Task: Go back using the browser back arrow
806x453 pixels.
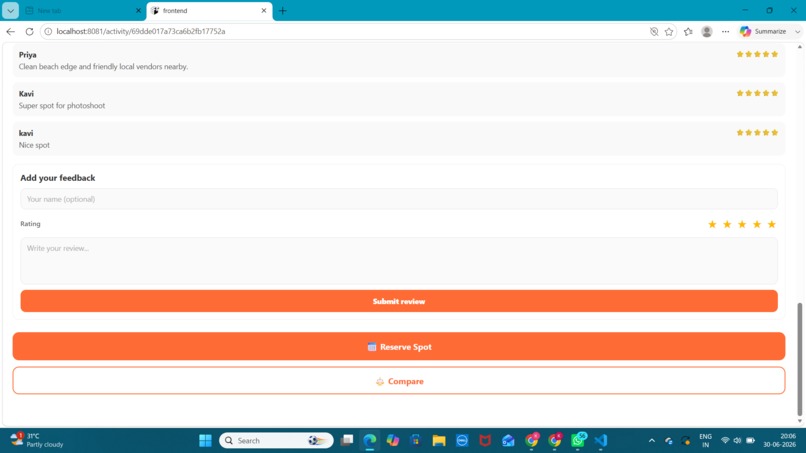Action: tap(10, 31)
